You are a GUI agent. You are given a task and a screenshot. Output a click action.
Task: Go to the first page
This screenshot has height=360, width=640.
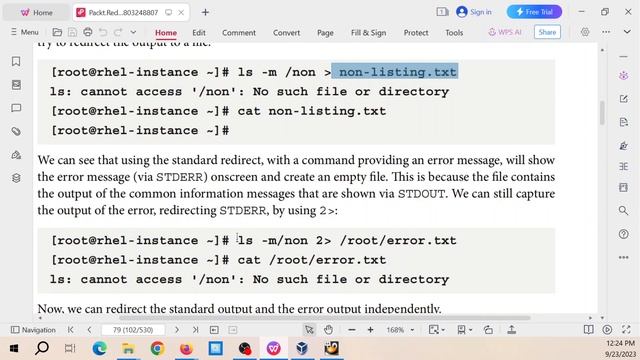click(71, 329)
